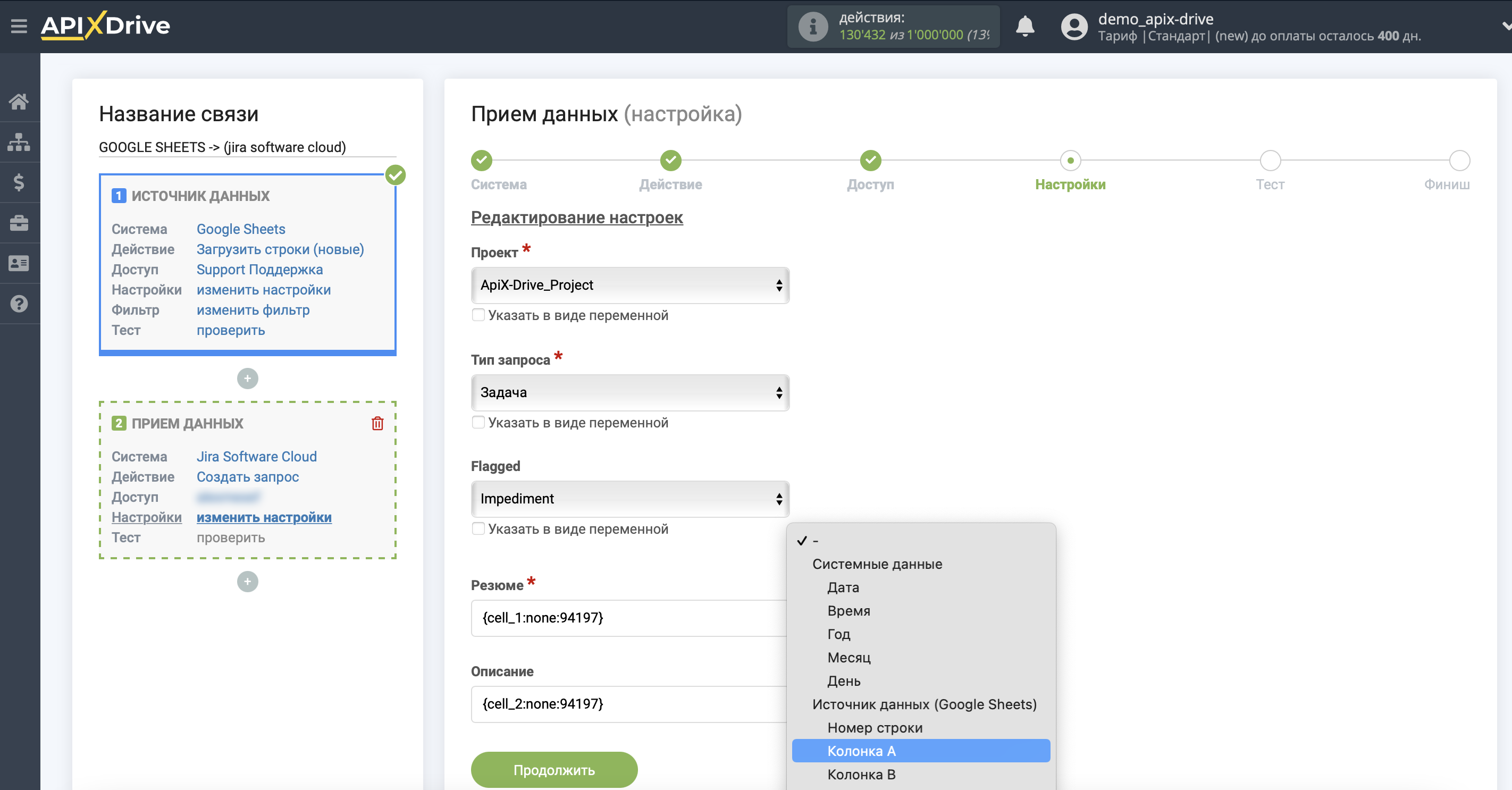Viewport: 1512px width, 790px height.
Task: Enable variable checkbox under Проект
Action: (x=478, y=315)
